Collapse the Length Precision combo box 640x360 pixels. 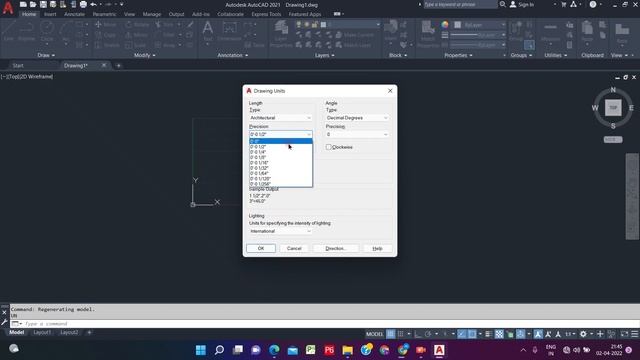pyautogui.click(x=281, y=134)
